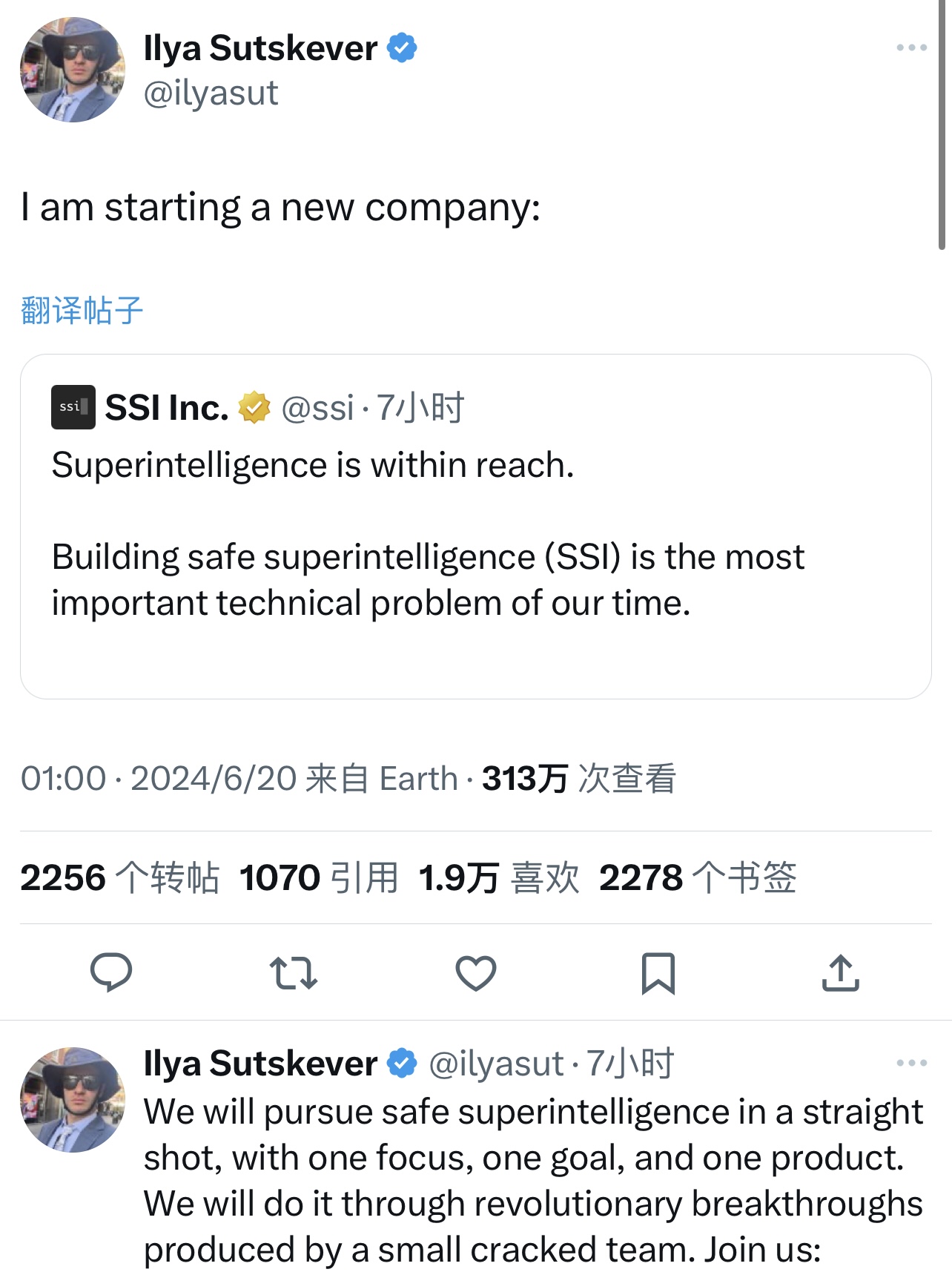
Task: Tap the blue verified badge in the reply
Action: tap(403, 1064)
